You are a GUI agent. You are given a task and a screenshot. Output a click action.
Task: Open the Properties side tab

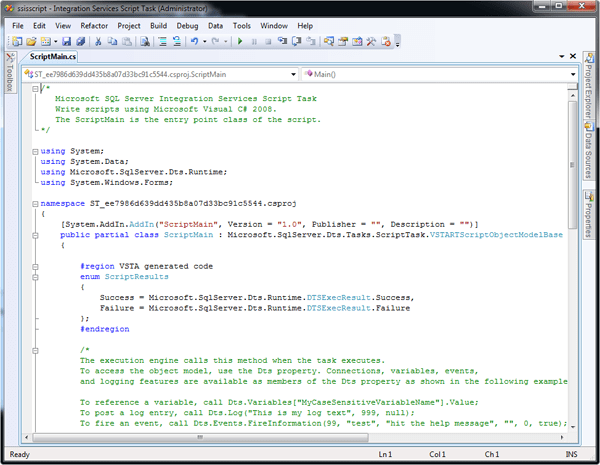click(x=589, y=214)
